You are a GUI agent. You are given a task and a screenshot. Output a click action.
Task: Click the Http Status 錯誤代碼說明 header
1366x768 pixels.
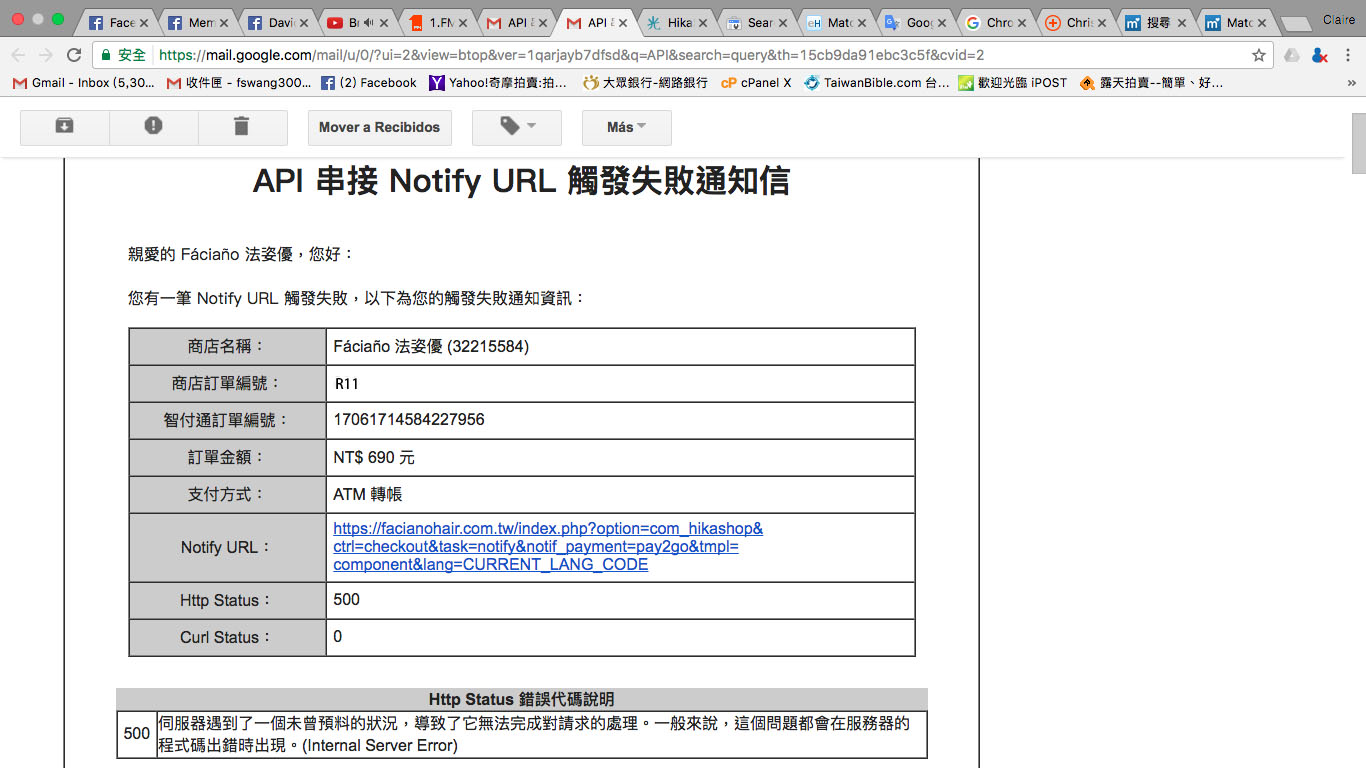point(522,699)
